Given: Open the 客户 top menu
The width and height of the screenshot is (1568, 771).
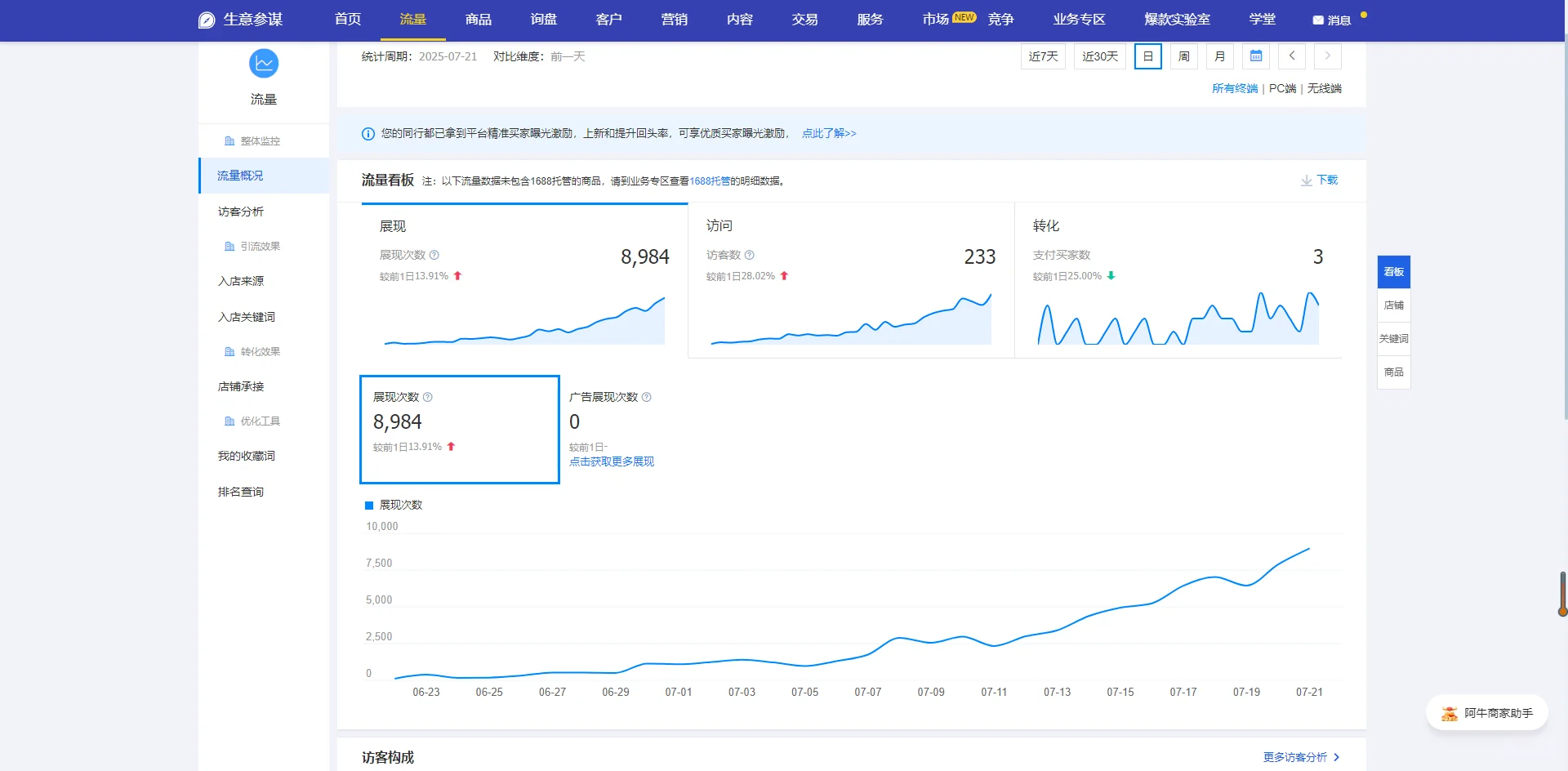Looking at the screenshot, I should (x=609, y=20).
